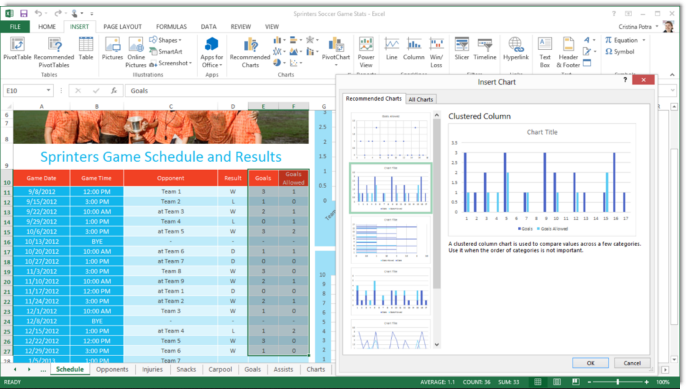Switch to the DATA tab
Viewport: 686px width, 389px height.
pos(209,27)
